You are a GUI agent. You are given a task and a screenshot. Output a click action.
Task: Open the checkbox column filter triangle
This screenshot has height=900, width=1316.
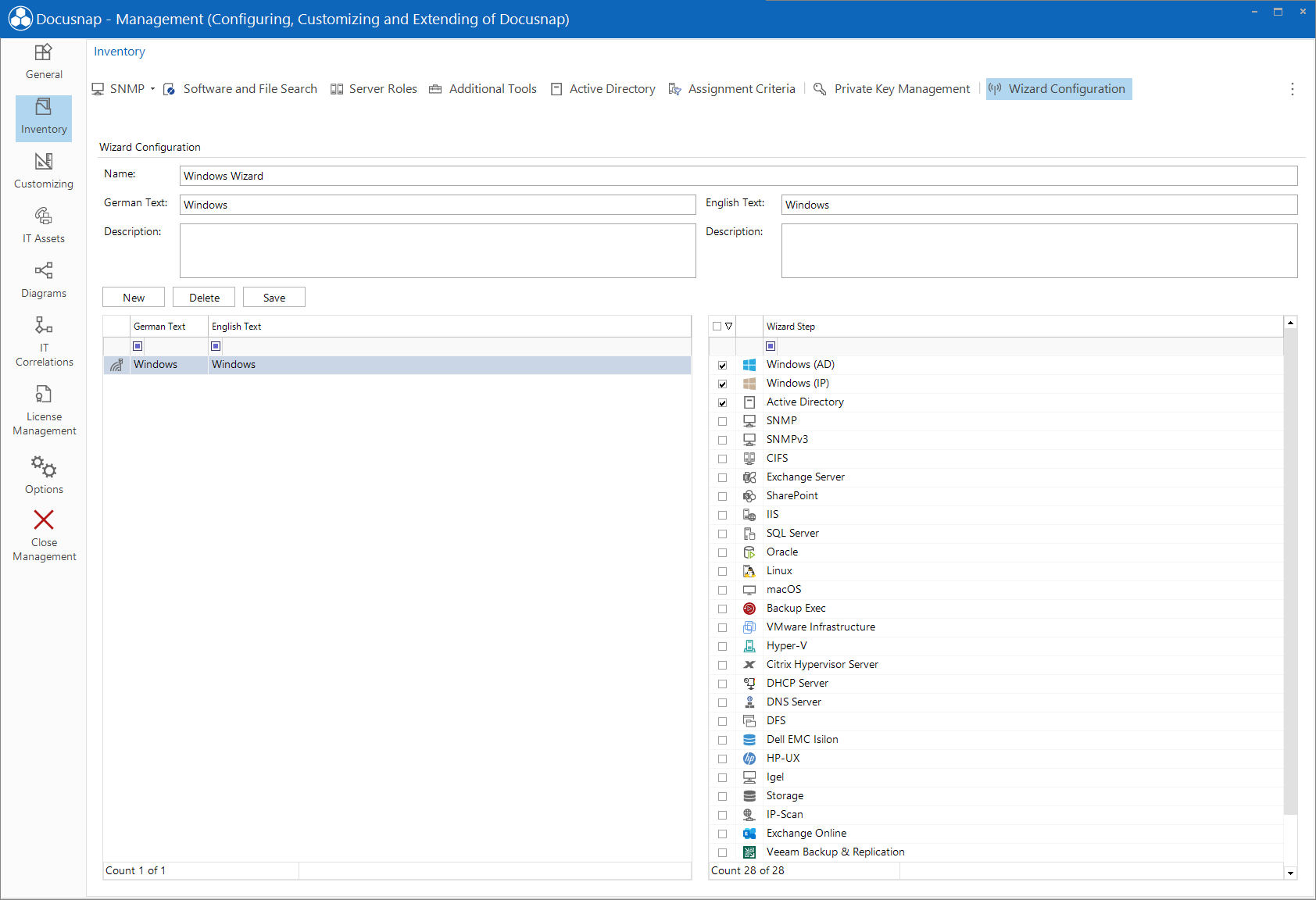729,327
